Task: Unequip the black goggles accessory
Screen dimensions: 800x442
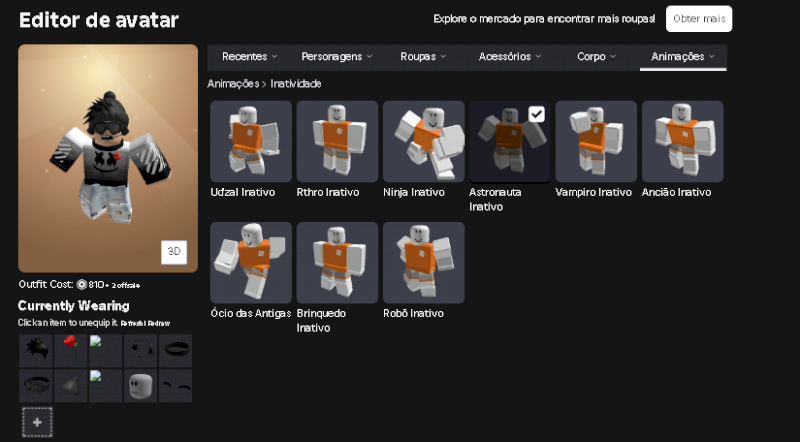Action: [36, 385]
